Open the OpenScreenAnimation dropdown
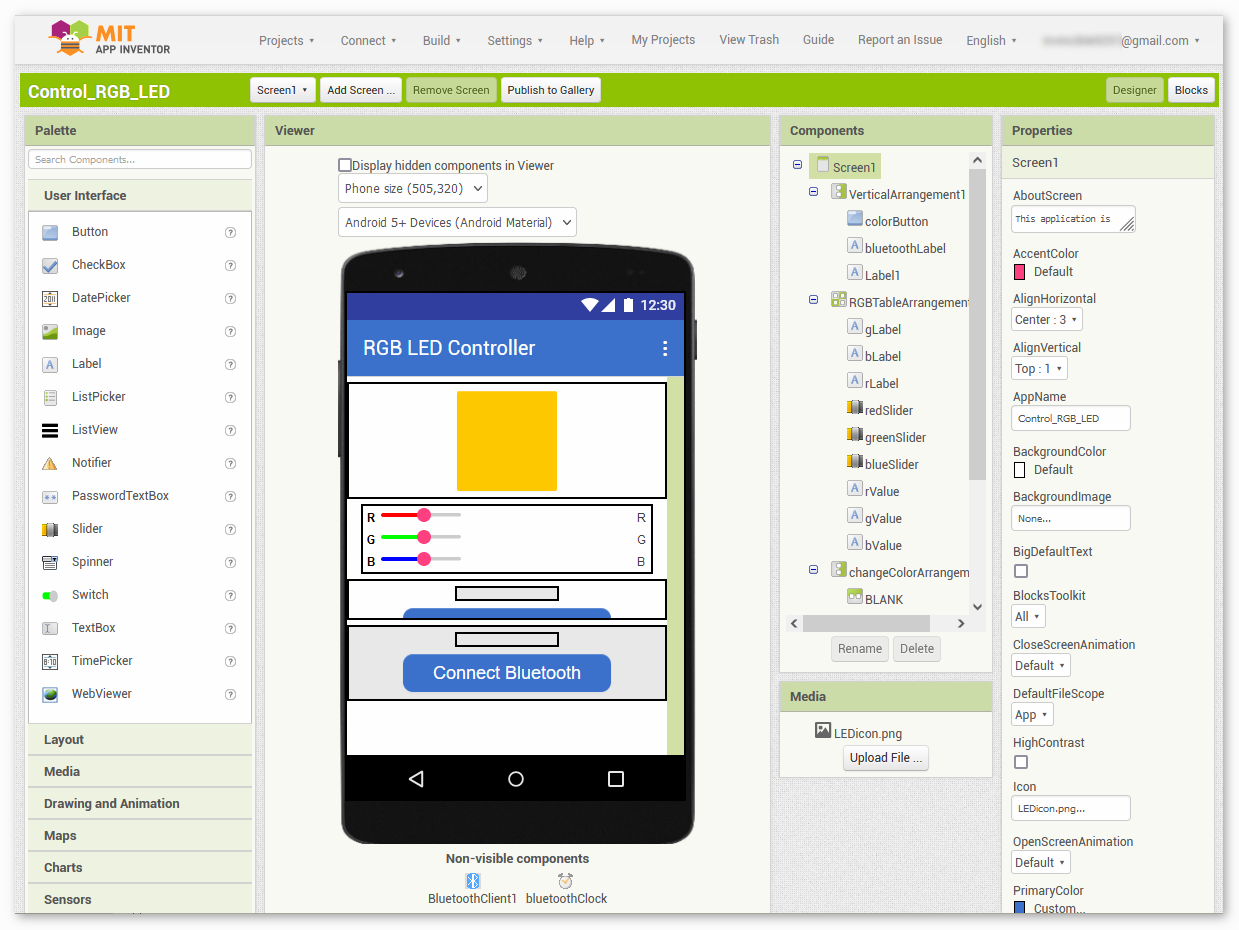Screen dimensions: 1239x930 tap(1041, 862)
